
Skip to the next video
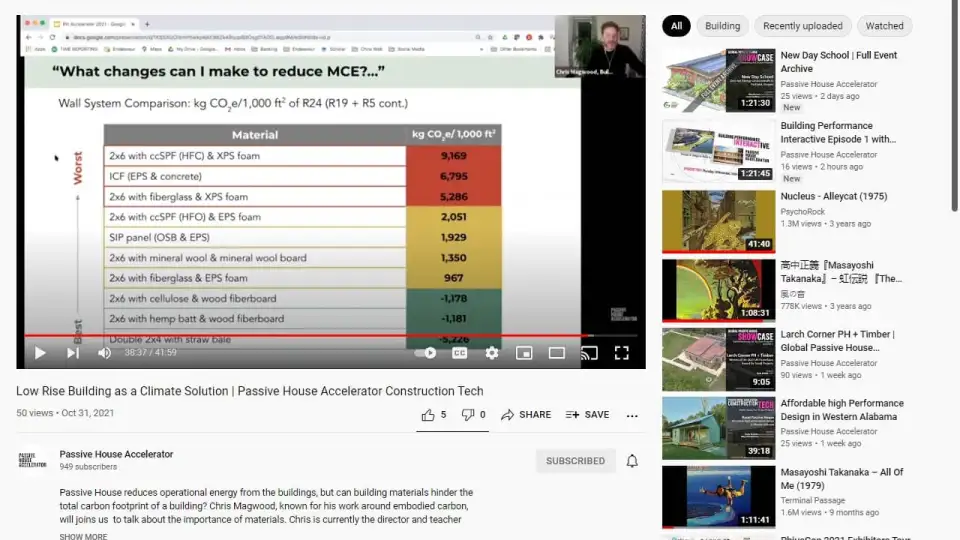(x=72, y=353)
